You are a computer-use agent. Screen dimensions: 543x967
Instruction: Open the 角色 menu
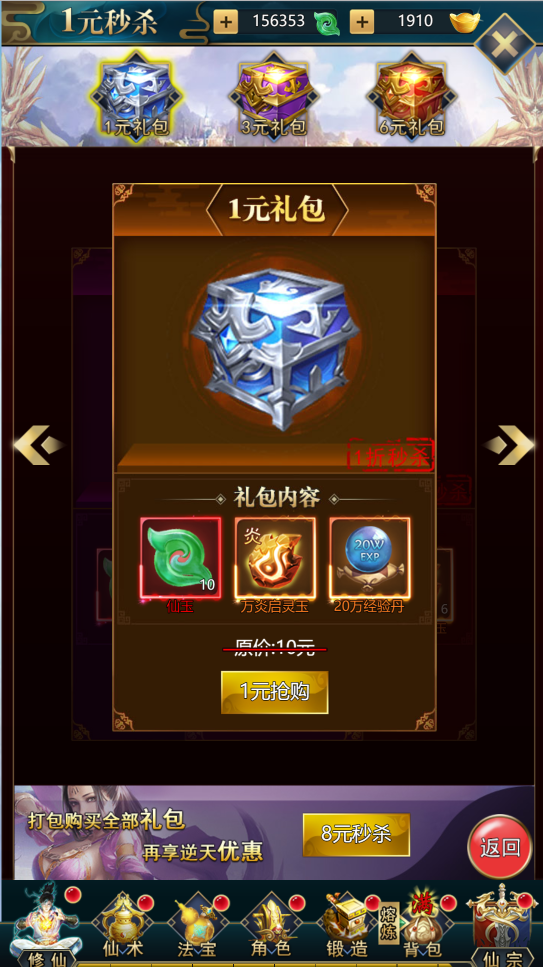272,925
